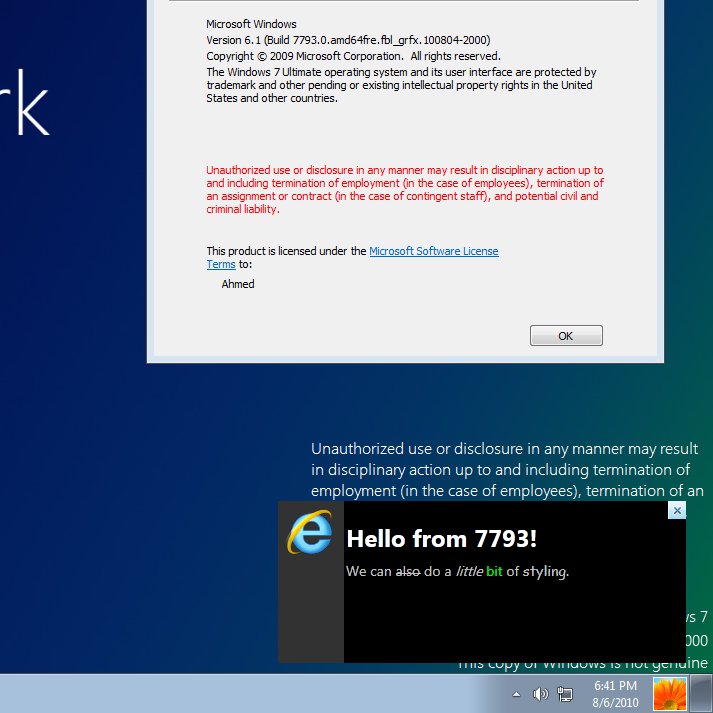Open the volume speaker icon in tray
The height and width of the screenshot is (713, 713).
point(540,694)
